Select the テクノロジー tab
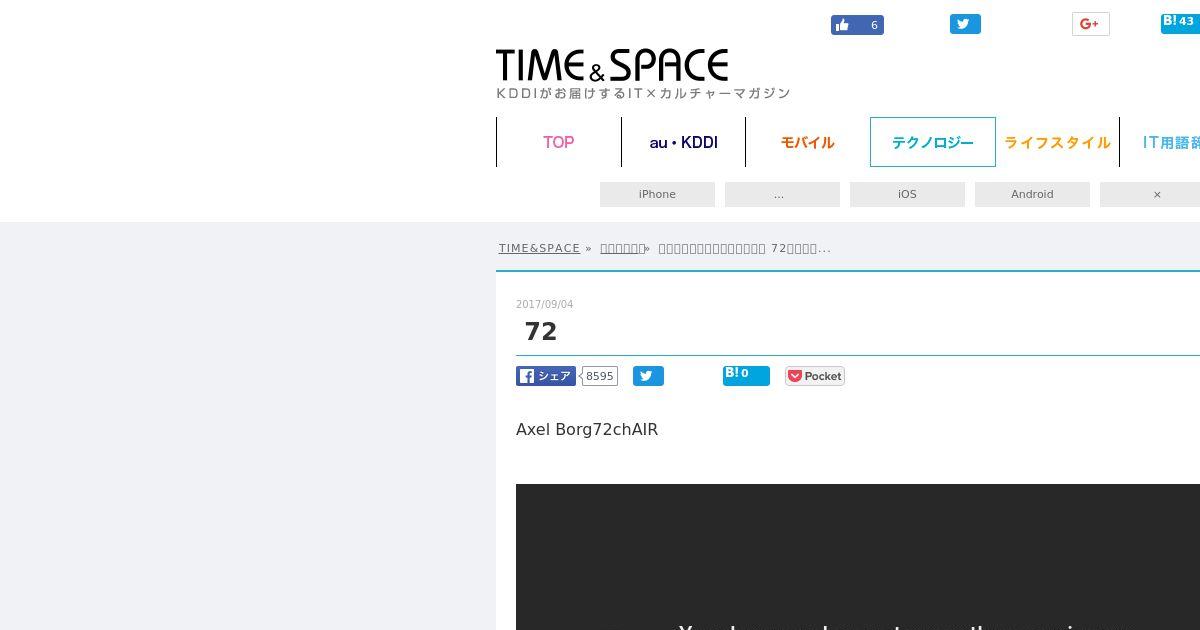 (x=933, y=142)
